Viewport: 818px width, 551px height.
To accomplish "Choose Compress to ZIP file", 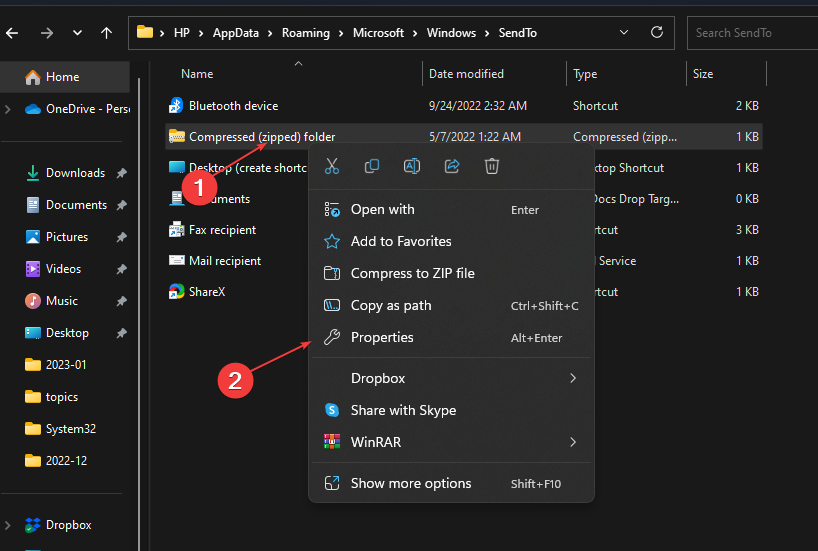I will tap(412, 273).
